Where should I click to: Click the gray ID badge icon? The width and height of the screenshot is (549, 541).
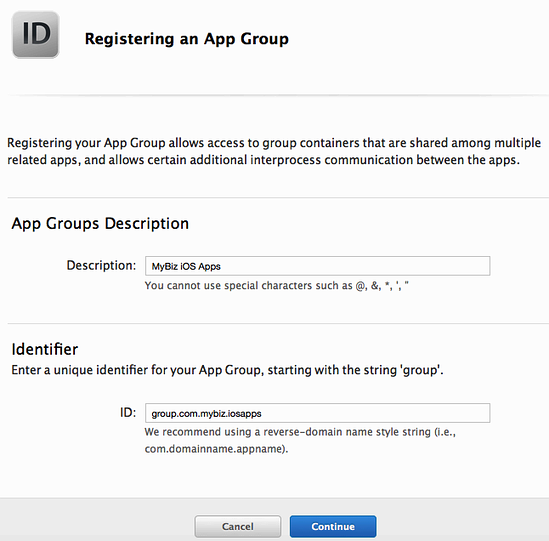coord(36,35)
